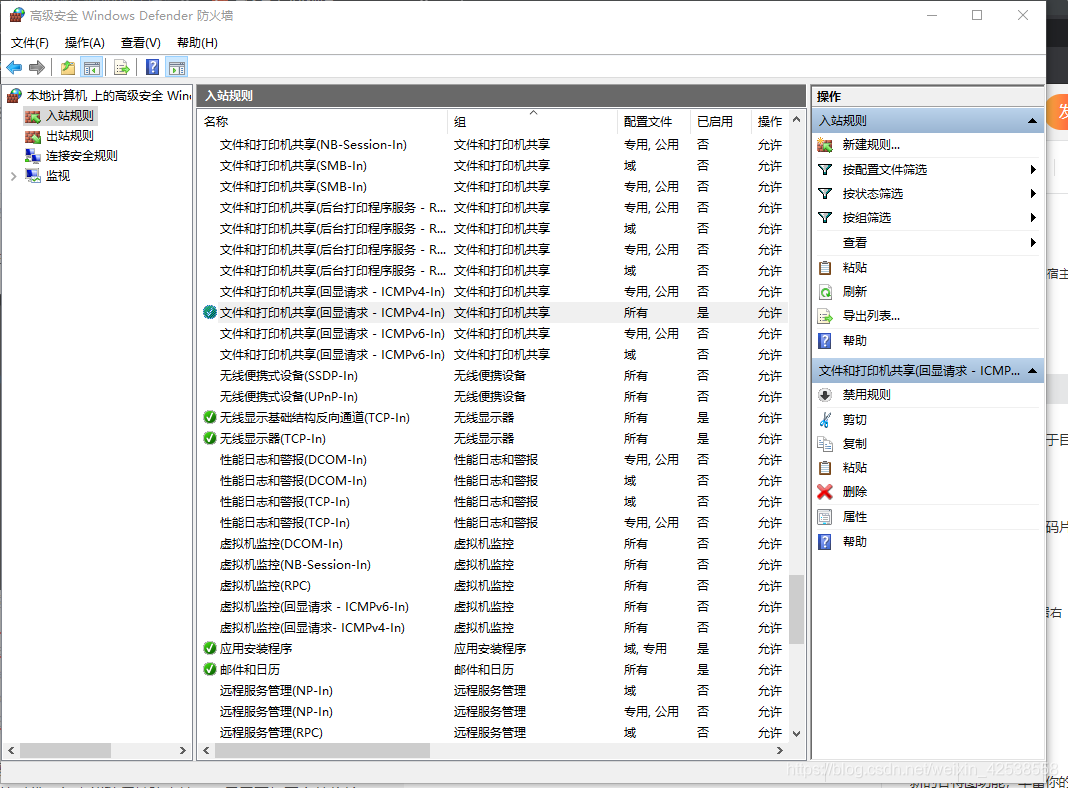The height and width of the screenshot is (788, 1068).
Task: Click 导出列表... action
Action: pos(871,316)
